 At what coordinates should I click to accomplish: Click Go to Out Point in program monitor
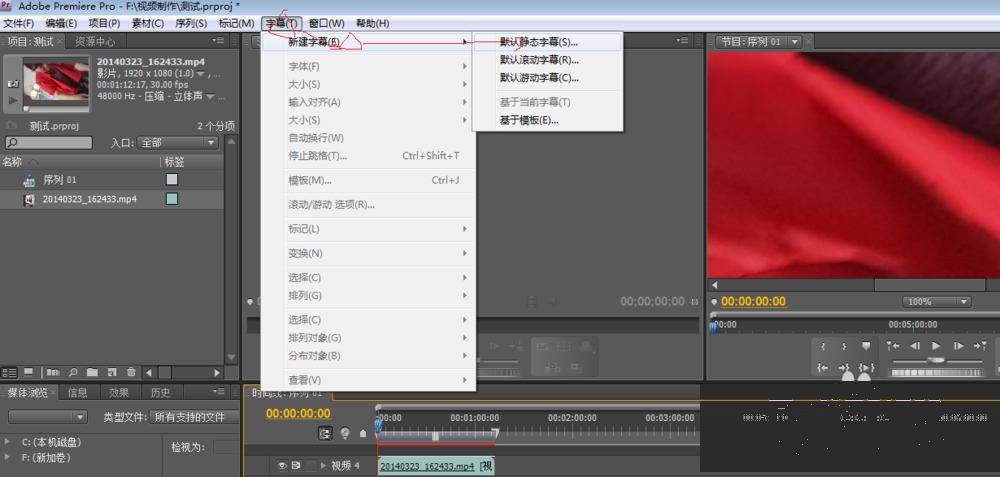(x=844, y=367)
